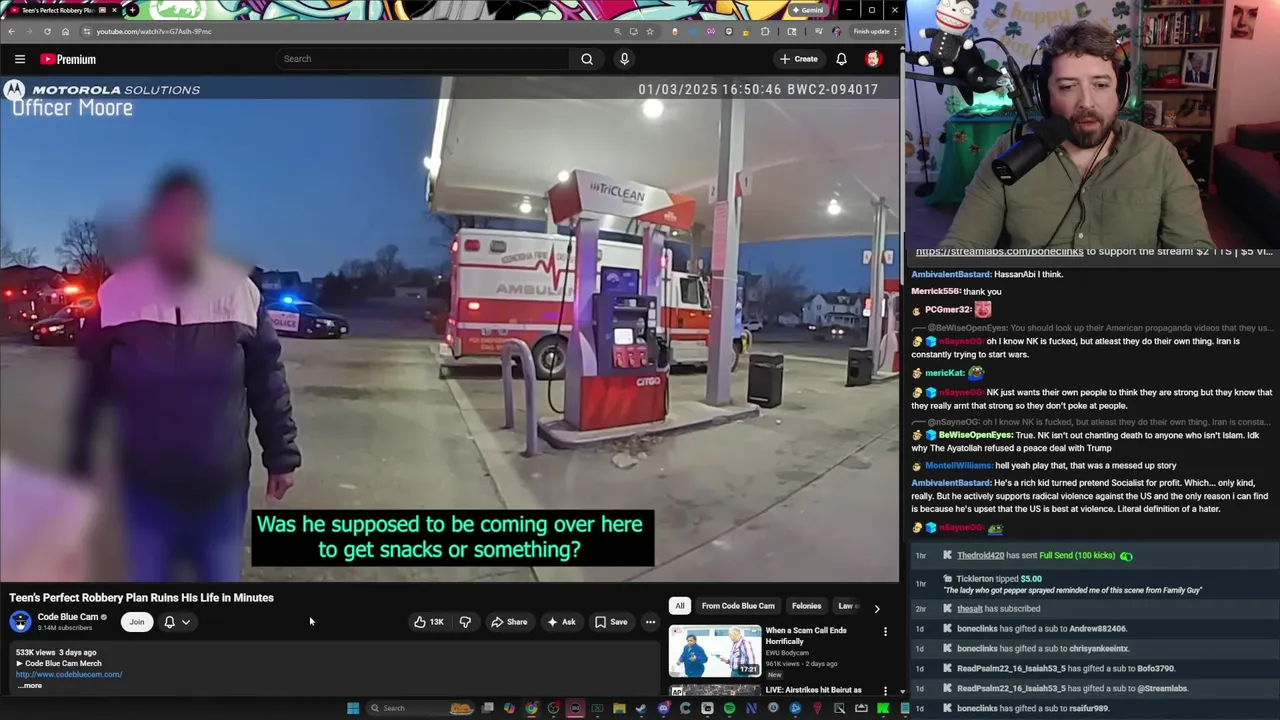The height and width of the screenshot is (720, 1280).
Task: Show more filter chips with right arrow
Action: [877, 608]
